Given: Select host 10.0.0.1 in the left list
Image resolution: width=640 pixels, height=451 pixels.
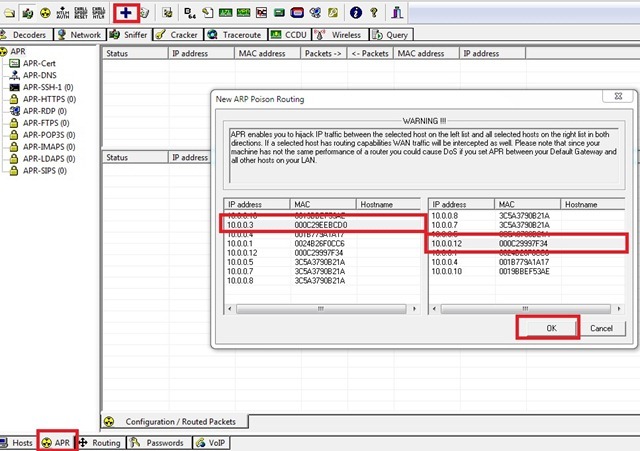Looking at the screenshot, I should (x=322, y=244).
